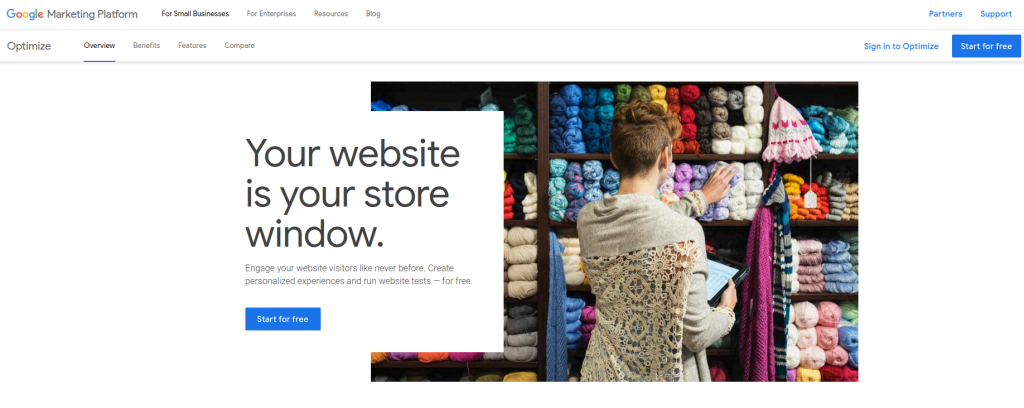Click the hero Start for free button

click(283, 319)
